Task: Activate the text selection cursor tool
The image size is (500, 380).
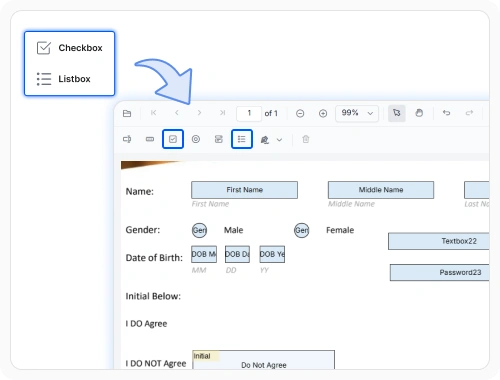Action: (397, 113)
